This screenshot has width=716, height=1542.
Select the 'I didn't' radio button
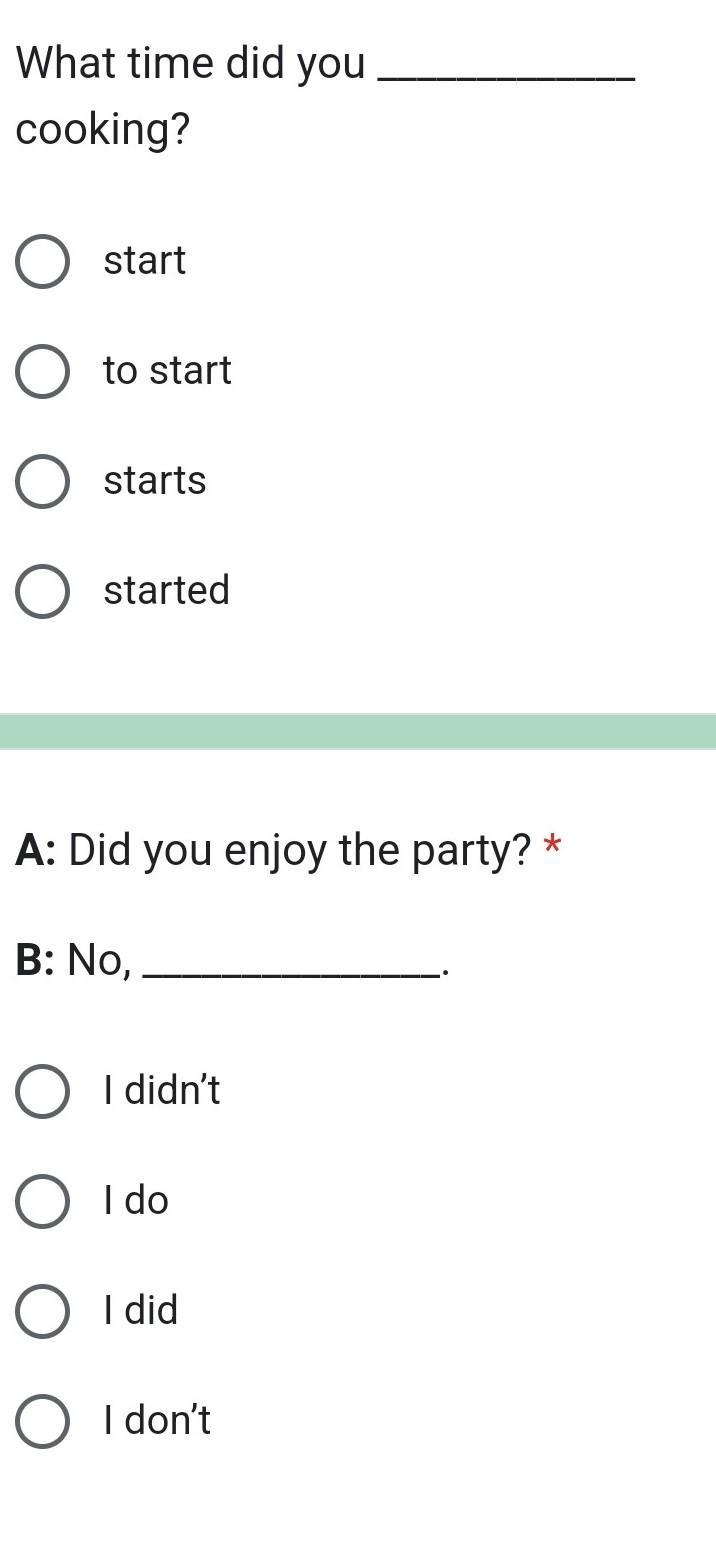(x=43, y=1091)
